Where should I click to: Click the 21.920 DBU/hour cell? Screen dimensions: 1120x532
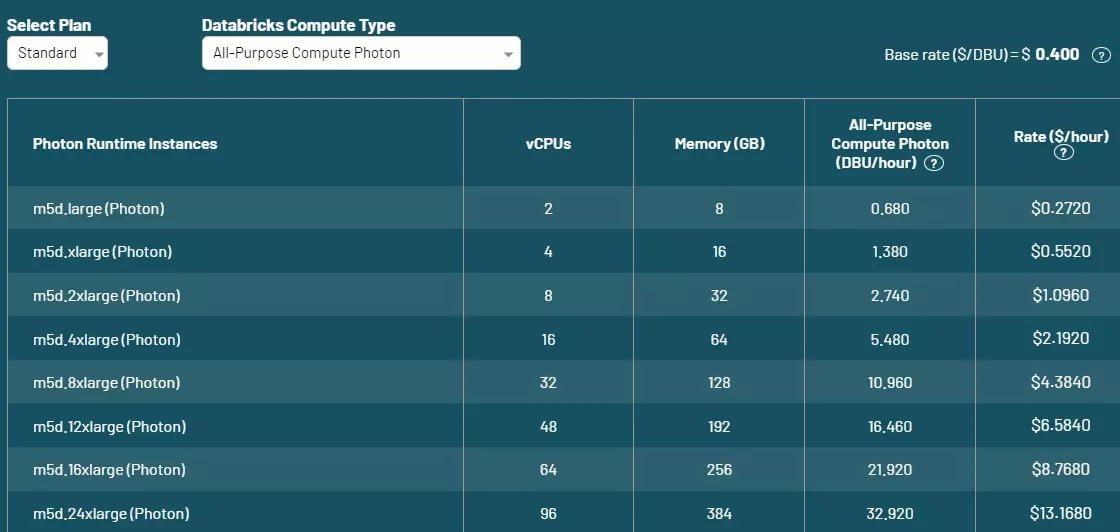pos(890,470)
